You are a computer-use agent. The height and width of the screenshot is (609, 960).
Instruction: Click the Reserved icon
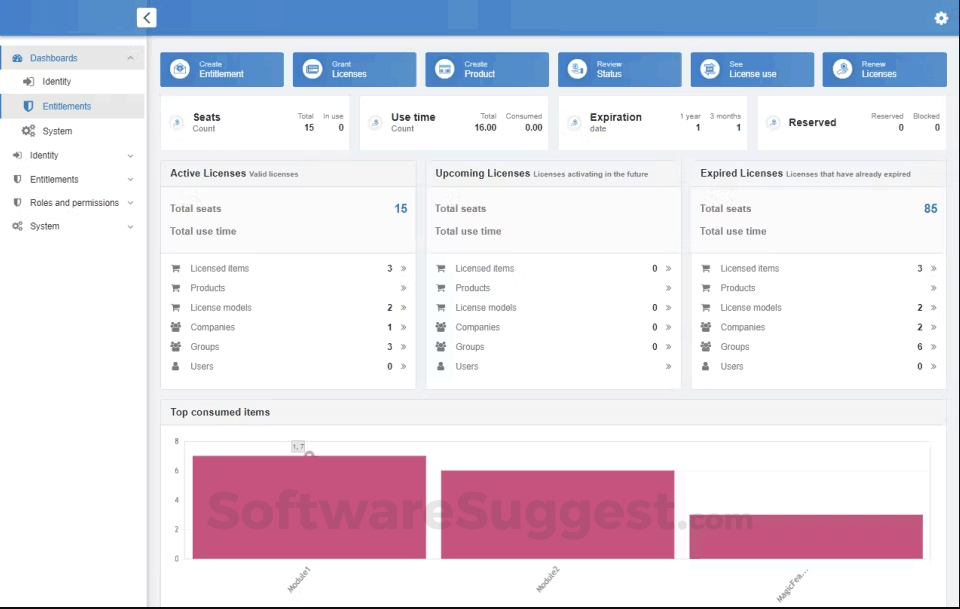tap(773, 122)
